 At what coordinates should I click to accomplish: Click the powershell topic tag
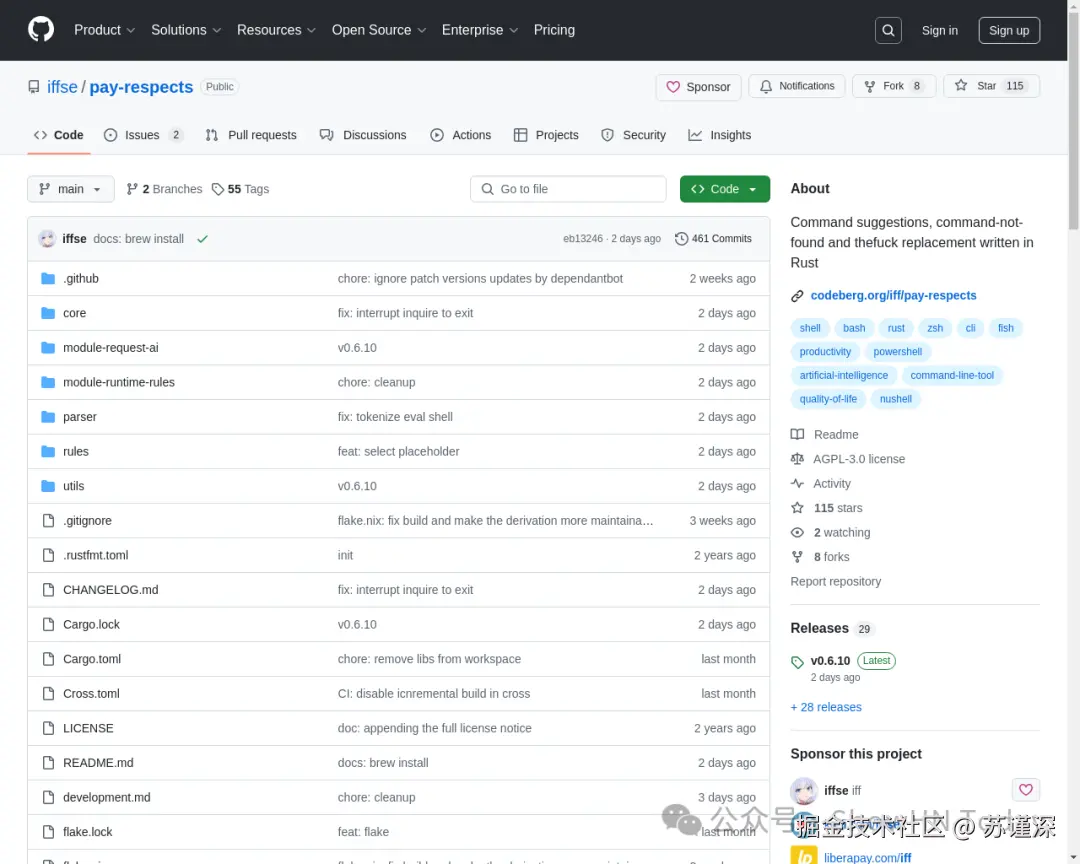897,351
